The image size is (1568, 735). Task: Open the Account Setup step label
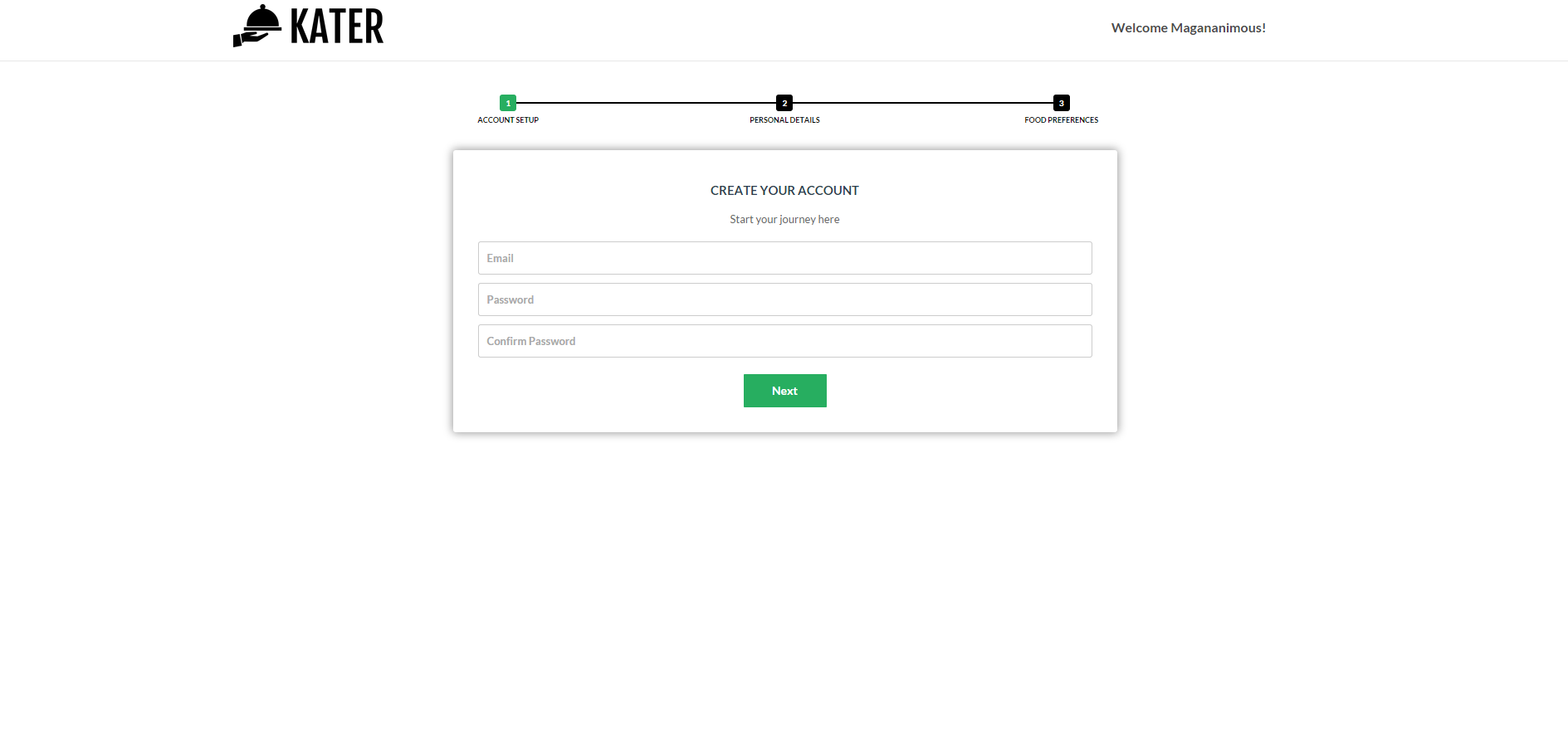(x=508, y=120)
